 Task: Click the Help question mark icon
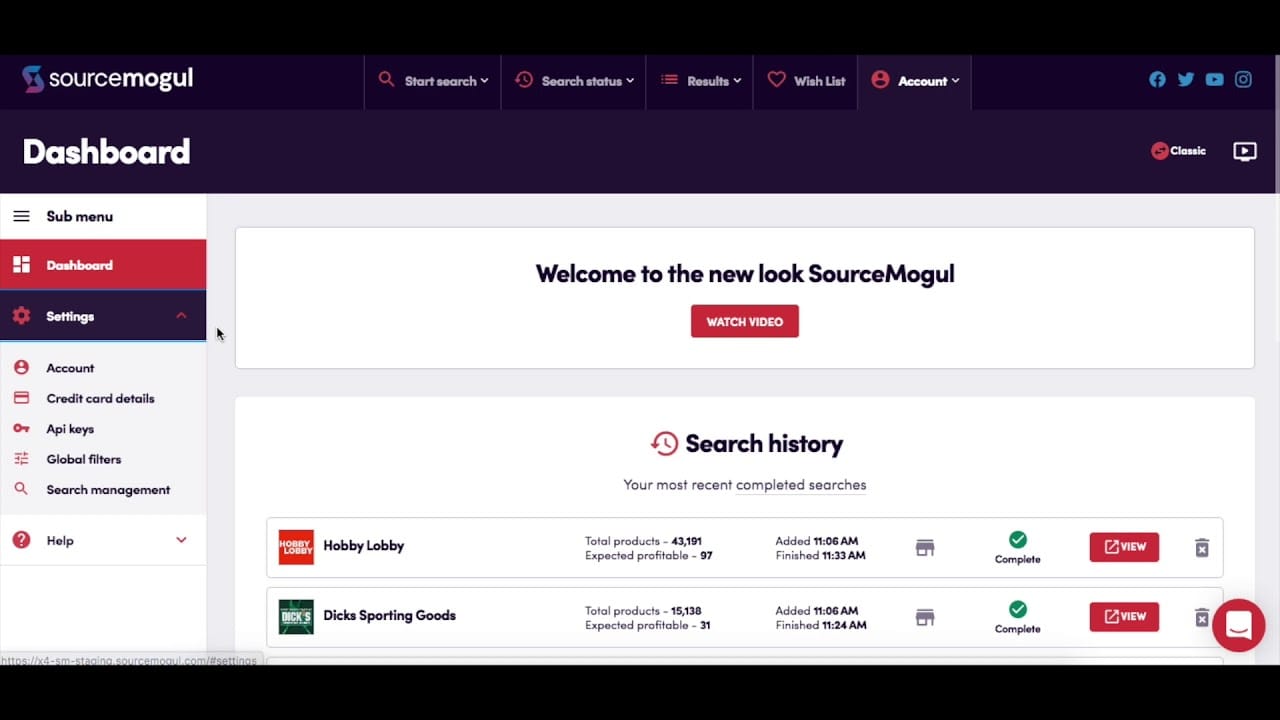[x=21, y=540]
